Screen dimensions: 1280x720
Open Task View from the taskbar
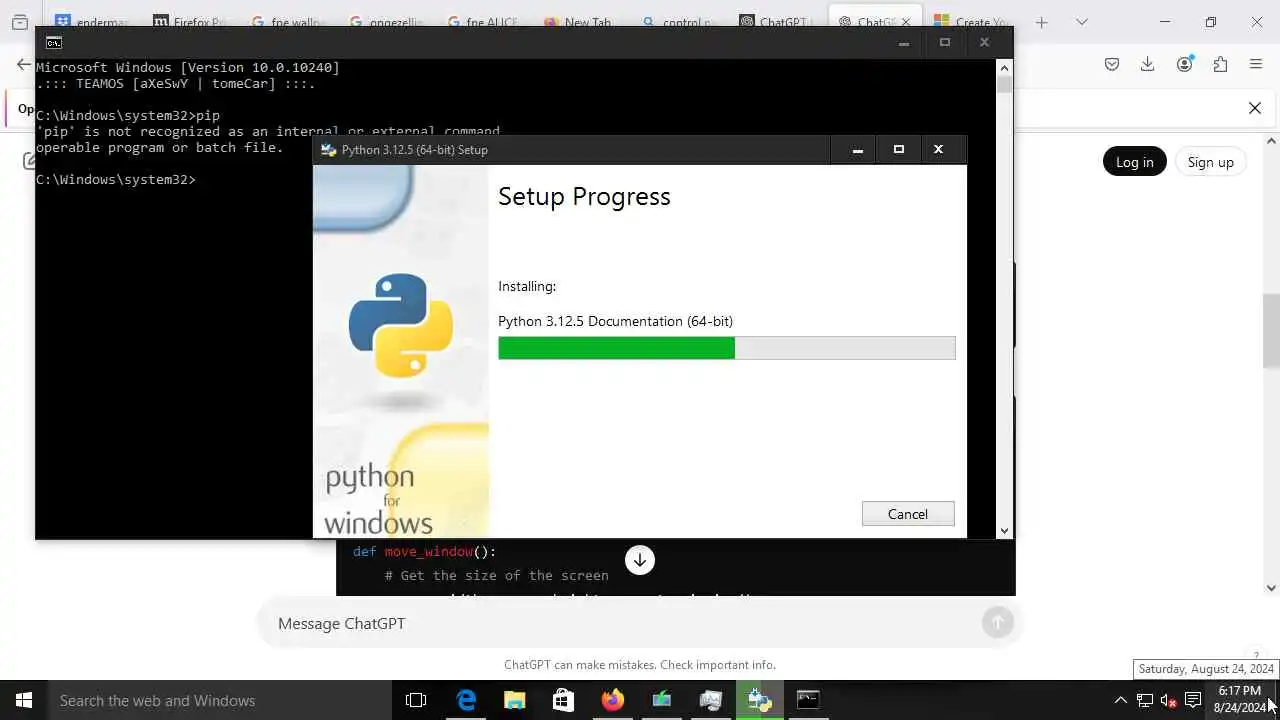click(x=416, y=700)
